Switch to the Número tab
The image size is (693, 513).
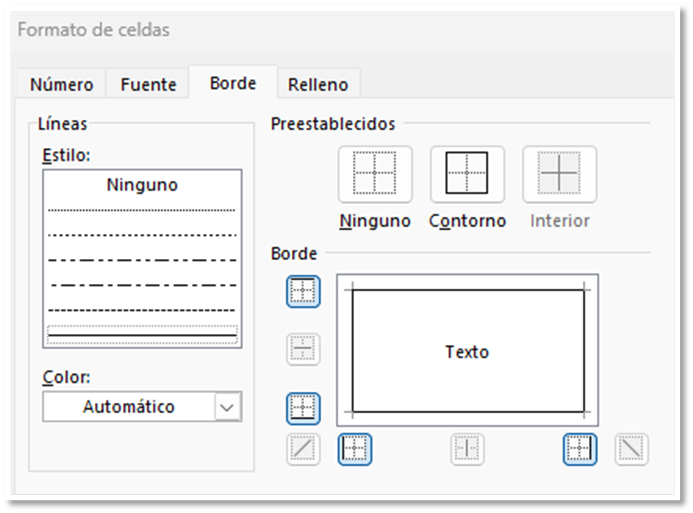(62, 85)
